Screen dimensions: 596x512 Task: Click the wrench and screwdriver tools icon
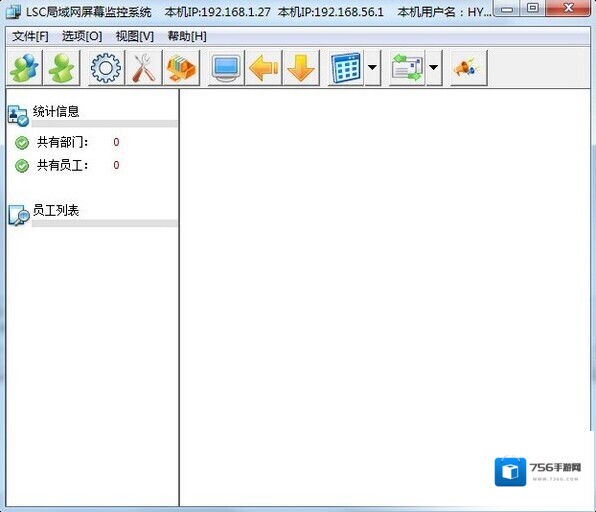pos(144,68)
